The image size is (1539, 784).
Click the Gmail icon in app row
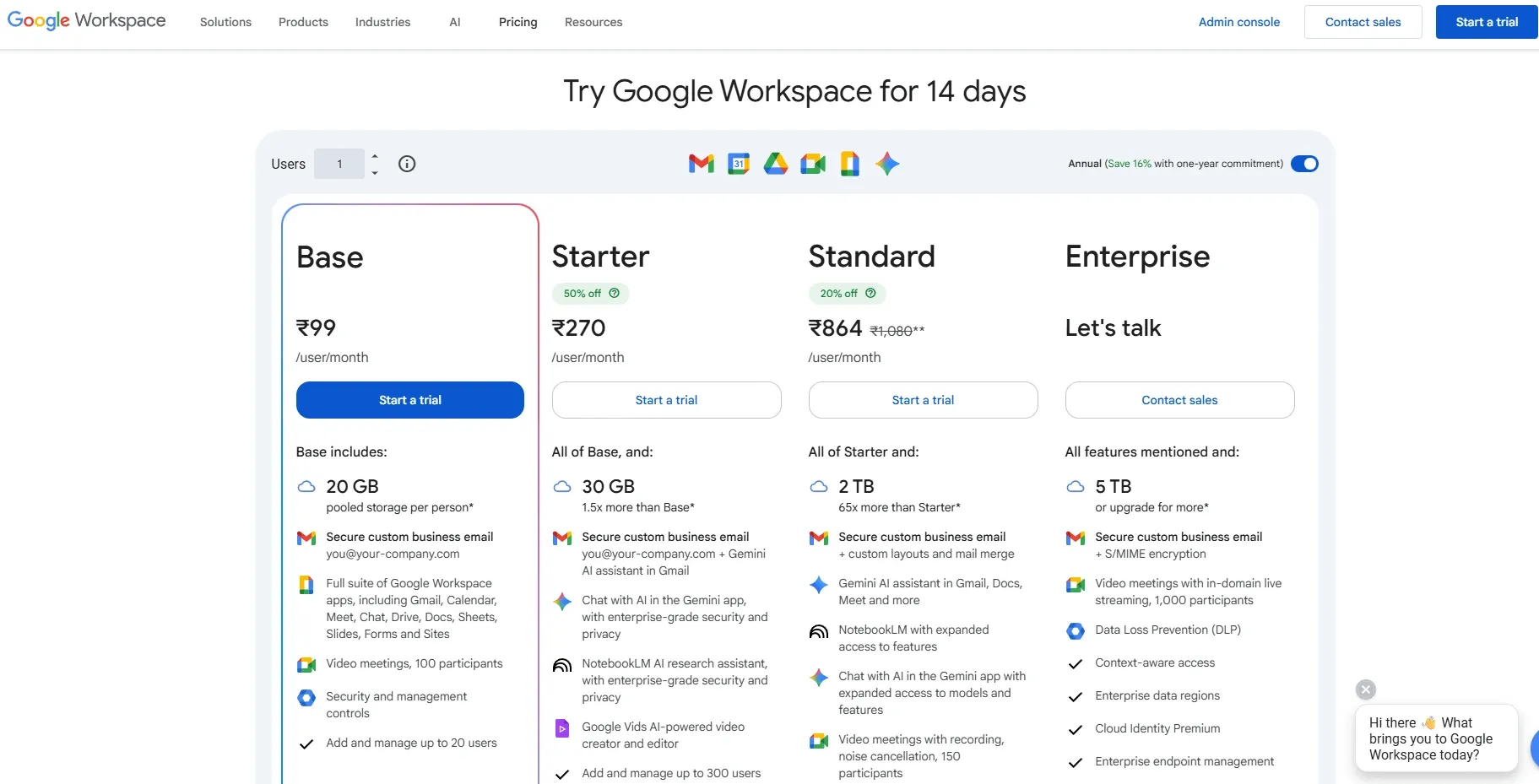pyautogui.click(x=702, y=164)
